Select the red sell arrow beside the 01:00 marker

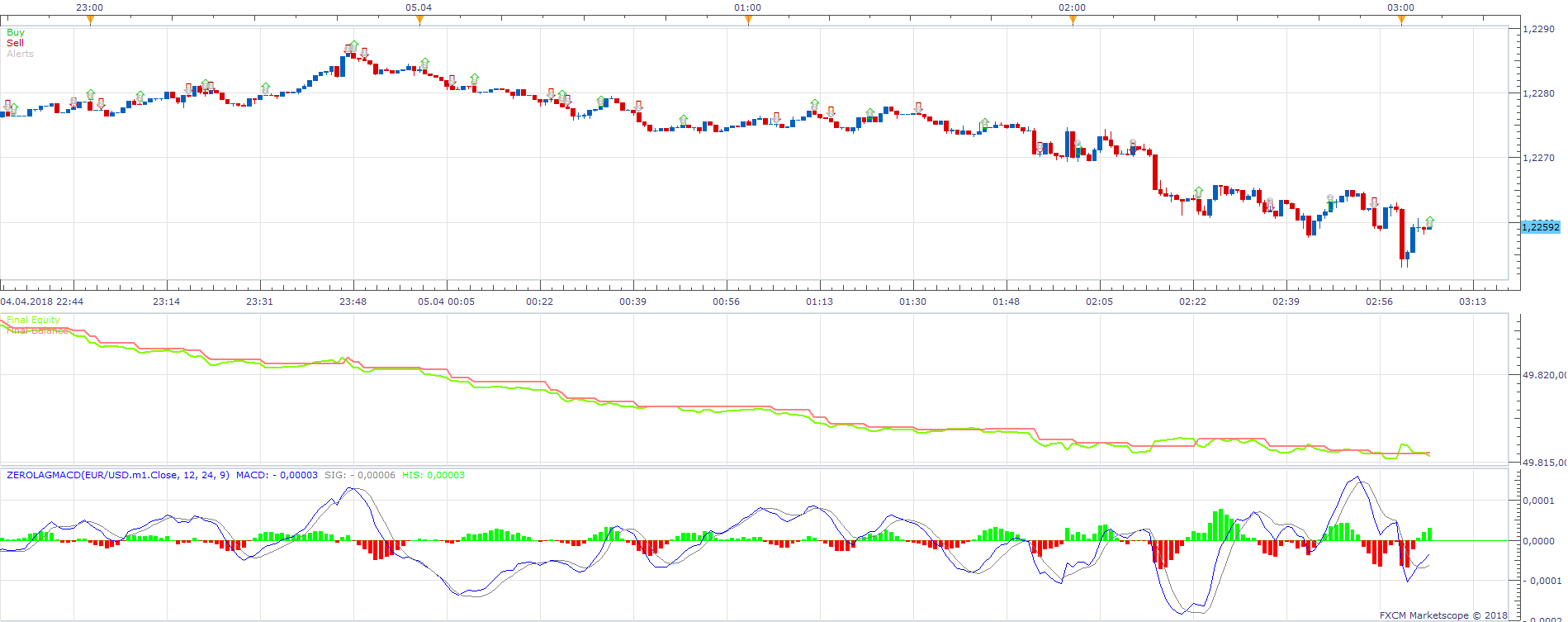(776, 118)
